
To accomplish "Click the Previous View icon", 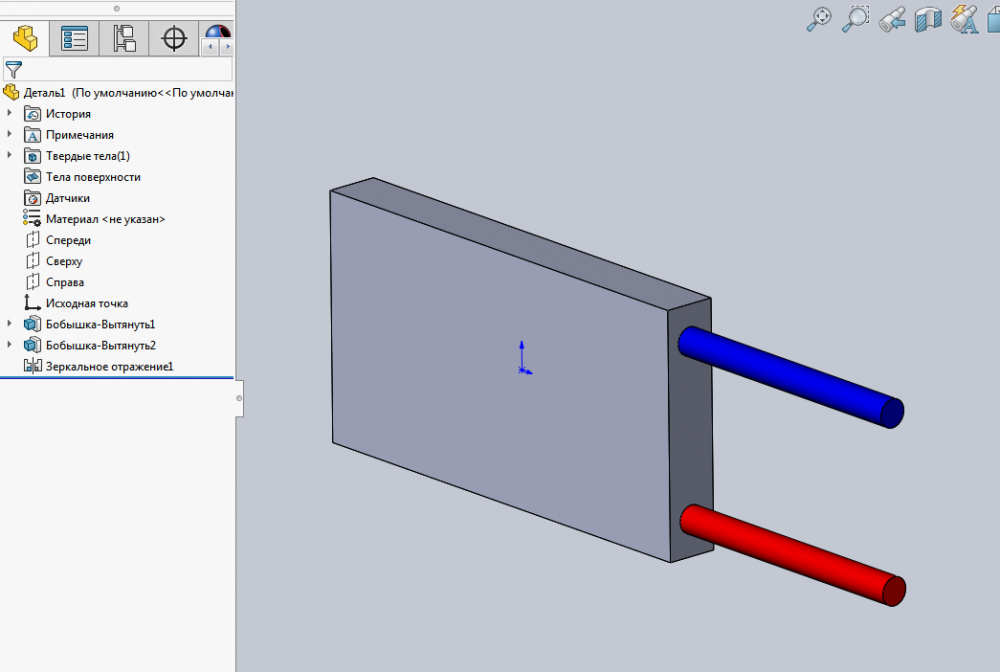I will [892, 19].
